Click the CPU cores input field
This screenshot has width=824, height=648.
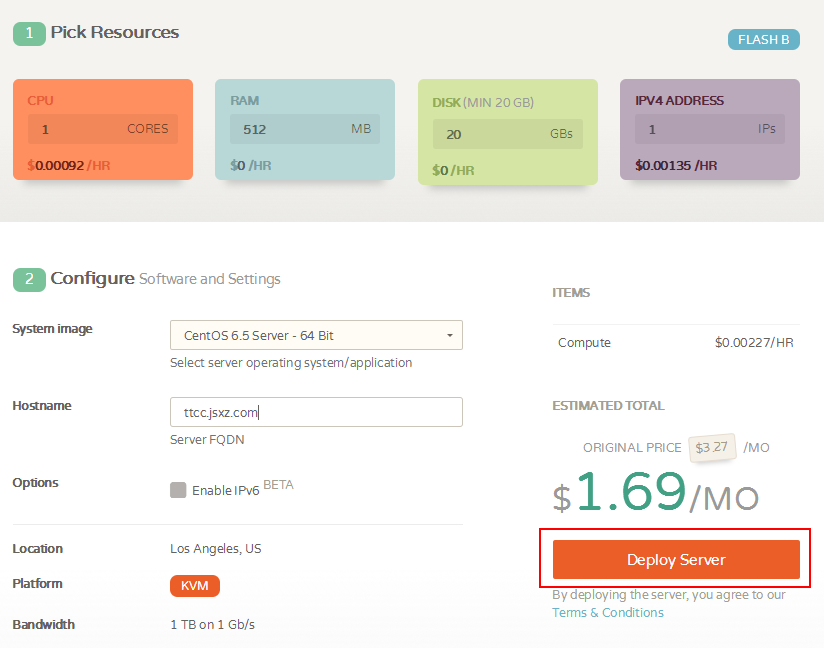103,129
